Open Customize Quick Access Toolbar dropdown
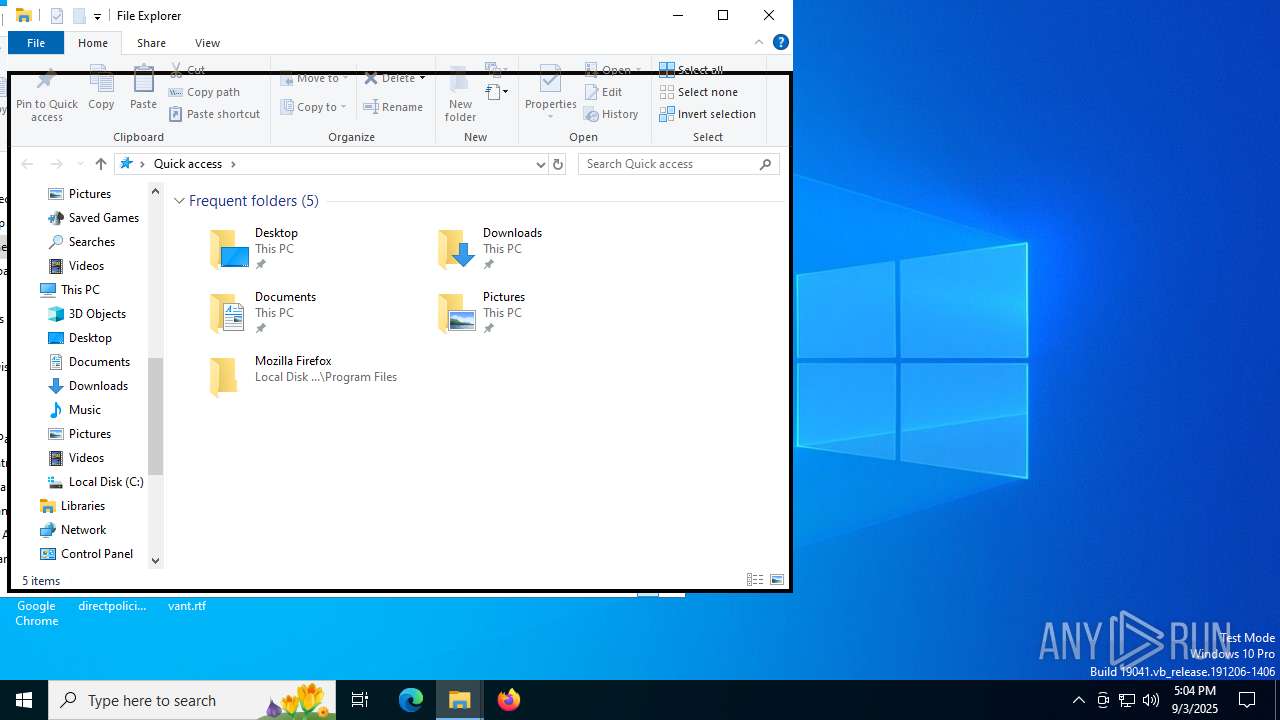Viewport: 1280px width, 720px height. (97, 16)
